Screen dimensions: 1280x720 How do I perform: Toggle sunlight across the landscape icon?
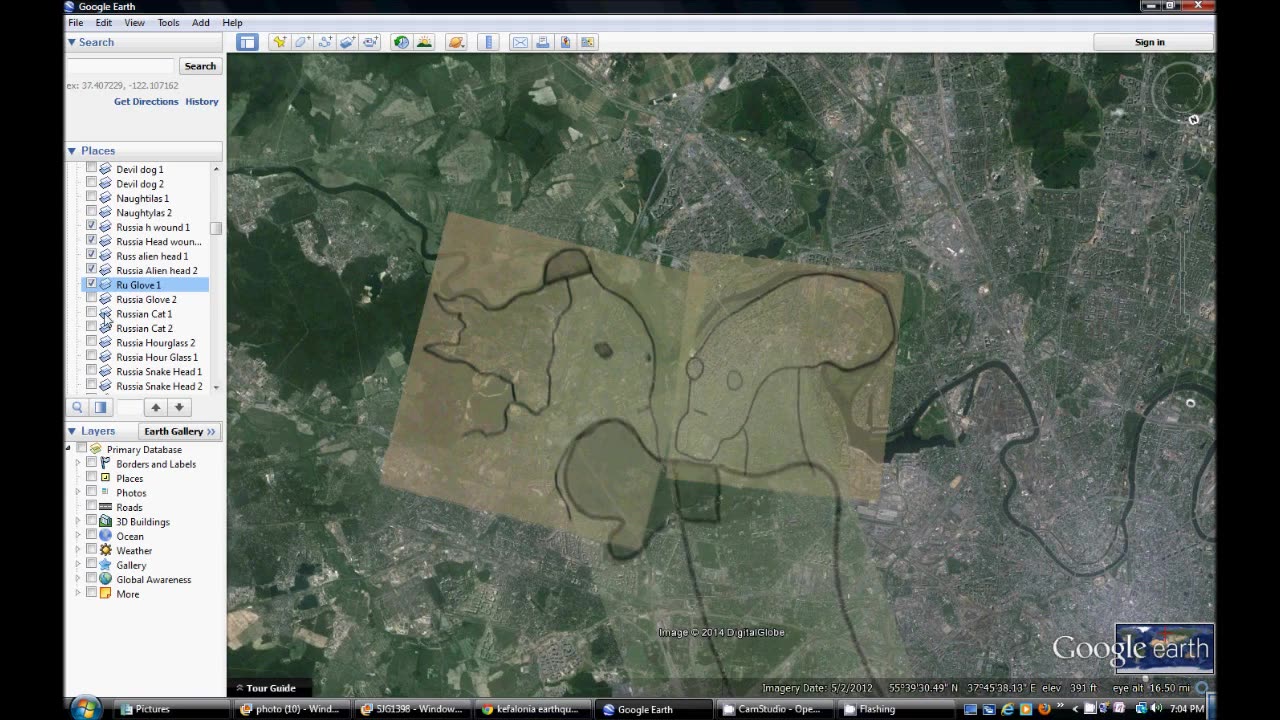click(x=424, y=42)
